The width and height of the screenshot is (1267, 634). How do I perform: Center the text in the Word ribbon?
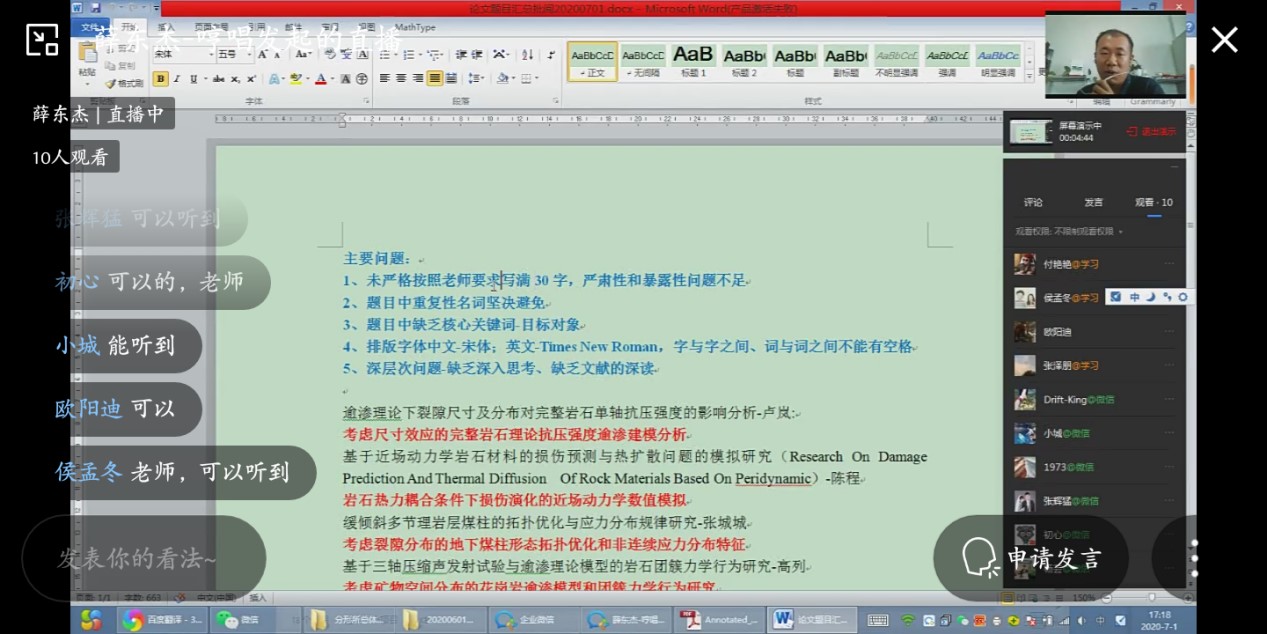point(401,79)
